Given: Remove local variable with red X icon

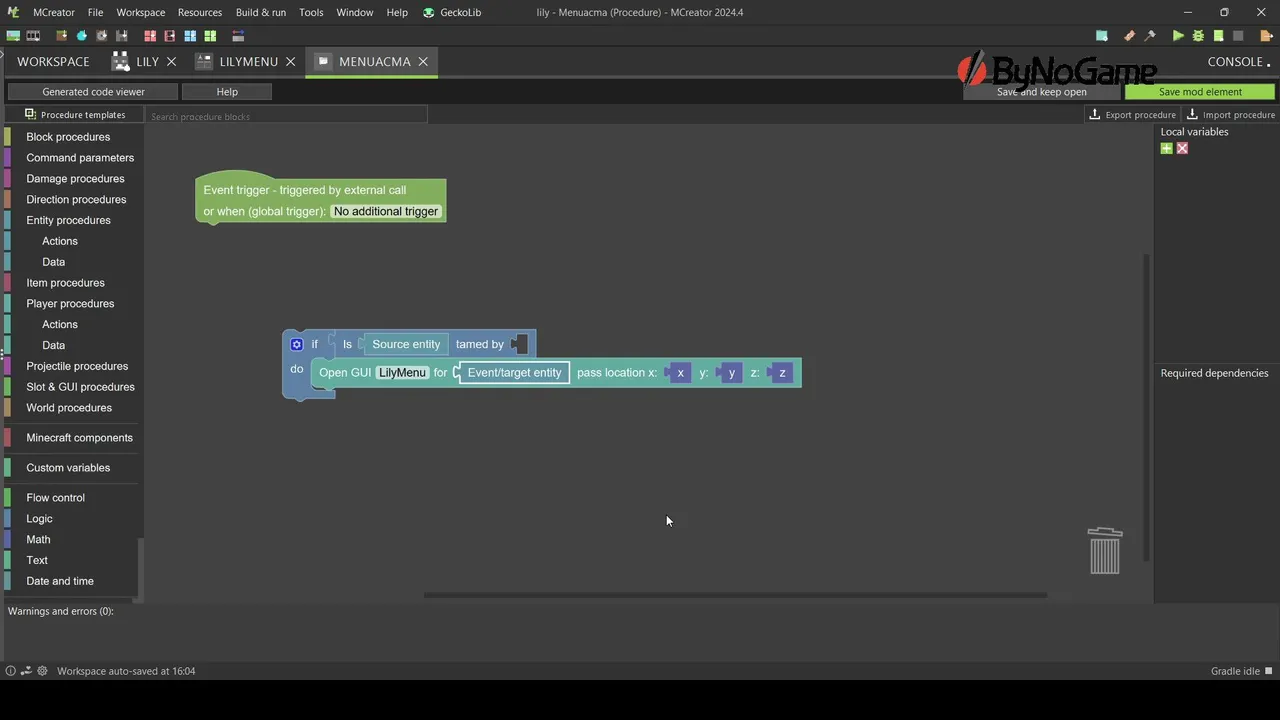Looking at the screenshot, I should click(1182, 148).
